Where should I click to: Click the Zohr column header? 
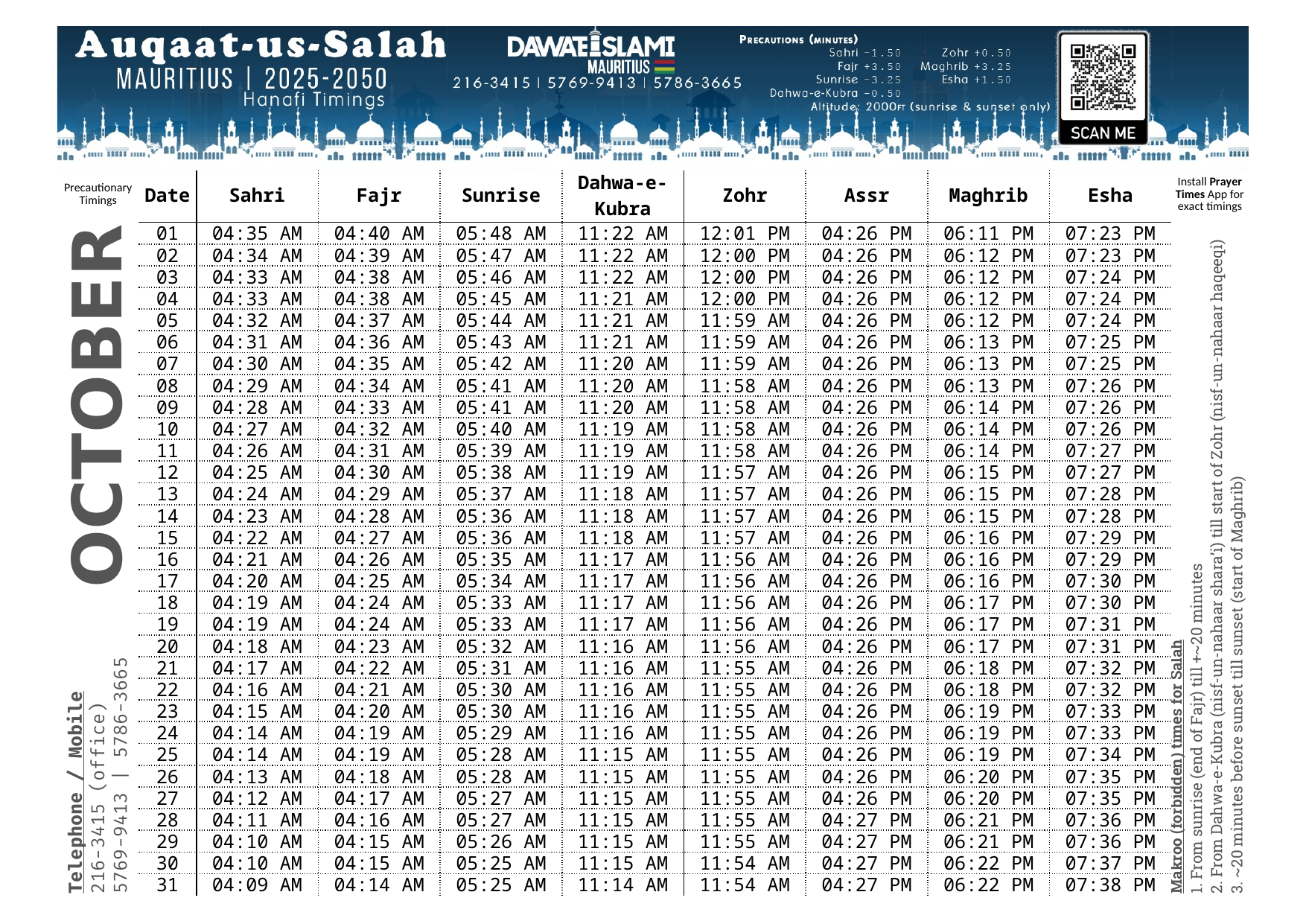(744, 196)
